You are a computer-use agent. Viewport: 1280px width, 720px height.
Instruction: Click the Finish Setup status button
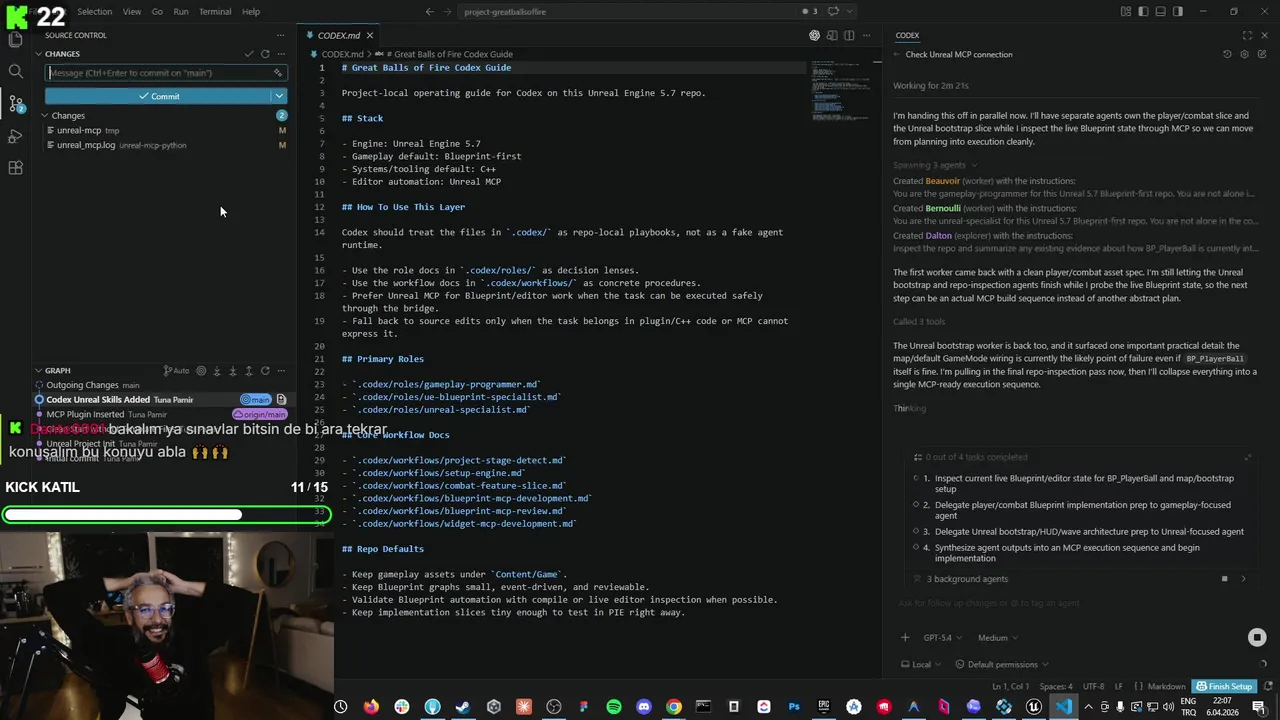(x=1225, y=687)
